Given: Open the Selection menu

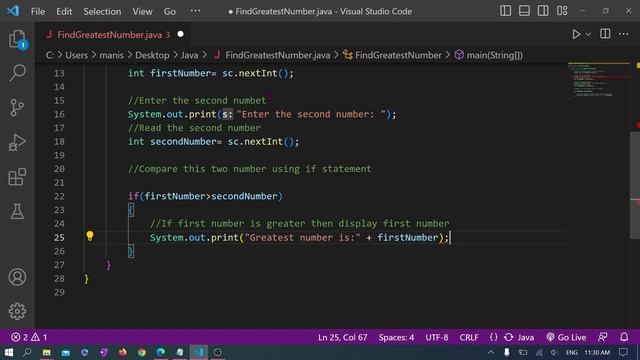Looking at the screenshot, I should click(102, 11).
